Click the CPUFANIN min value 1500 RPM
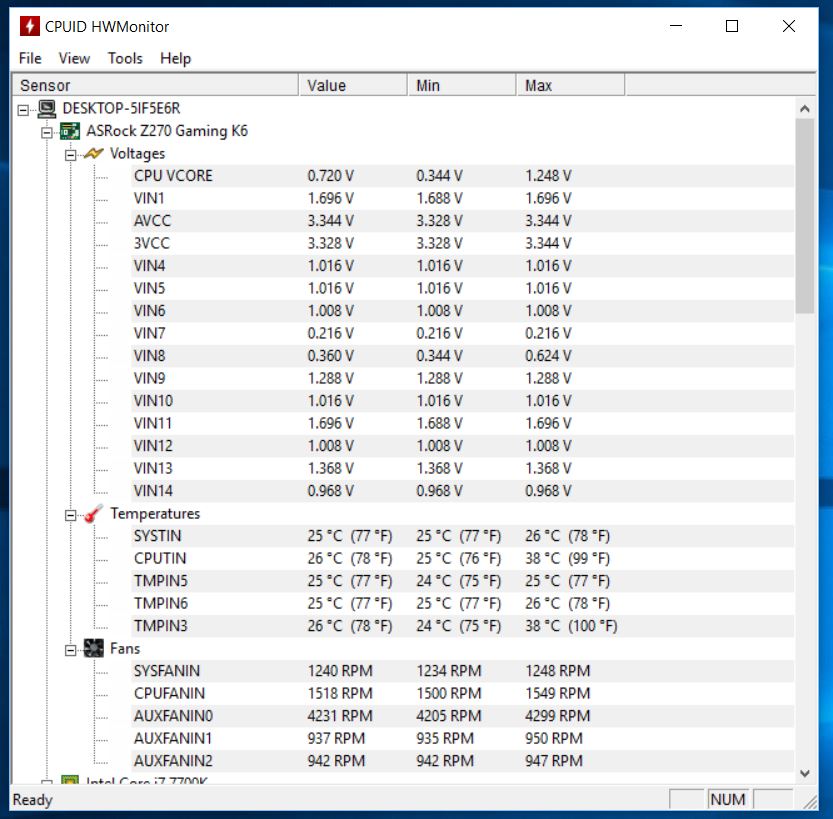The width and height of the screenshot is (833, 819). coord(449,693)
